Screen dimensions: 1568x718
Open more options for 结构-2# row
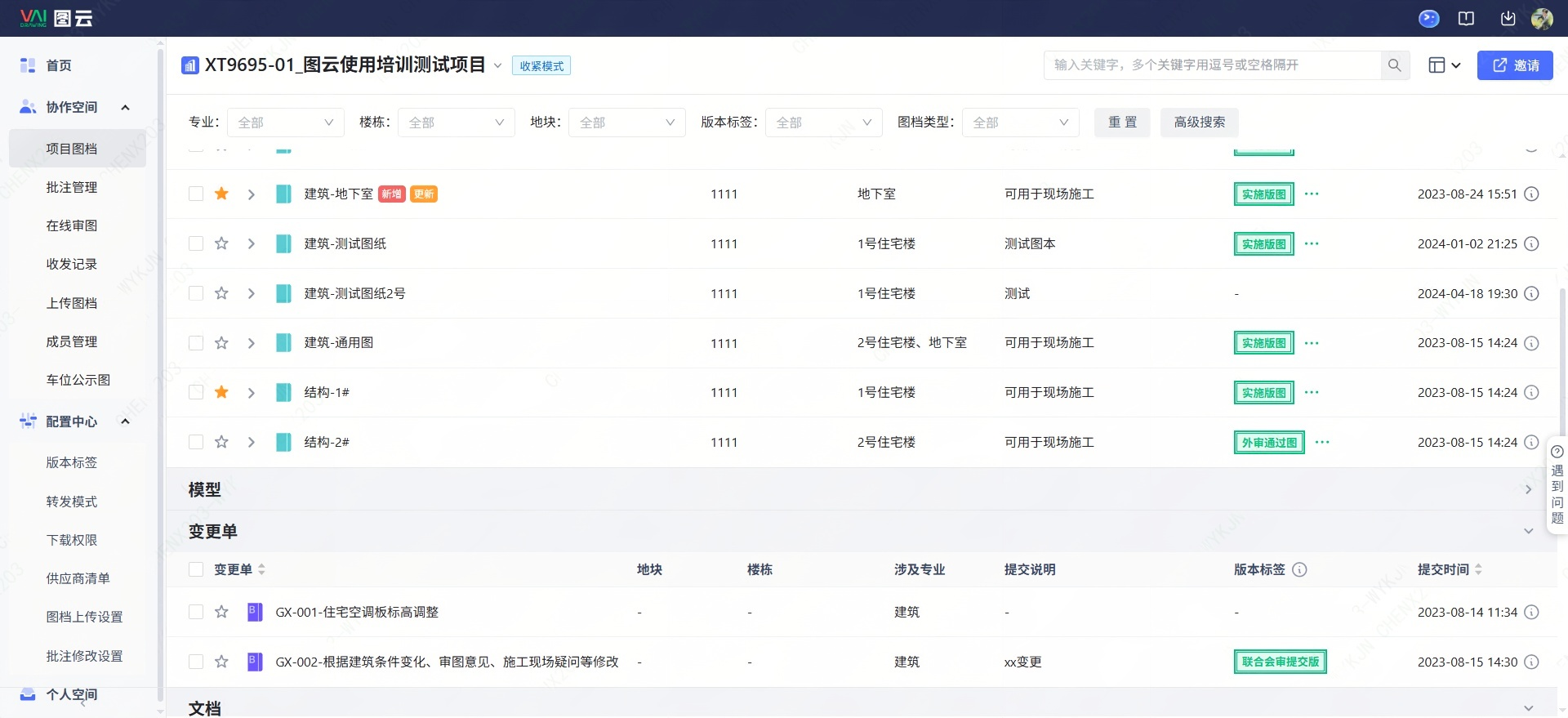tap(1322, 442)
